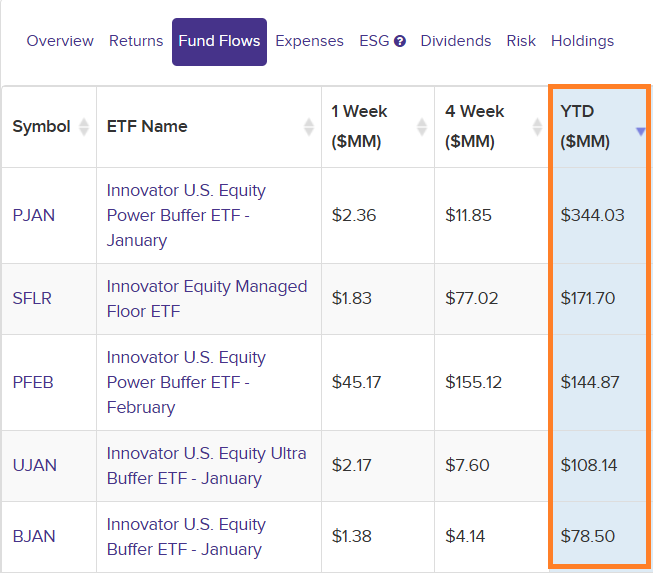Open the Holdings tab

(x=582, y=41)
